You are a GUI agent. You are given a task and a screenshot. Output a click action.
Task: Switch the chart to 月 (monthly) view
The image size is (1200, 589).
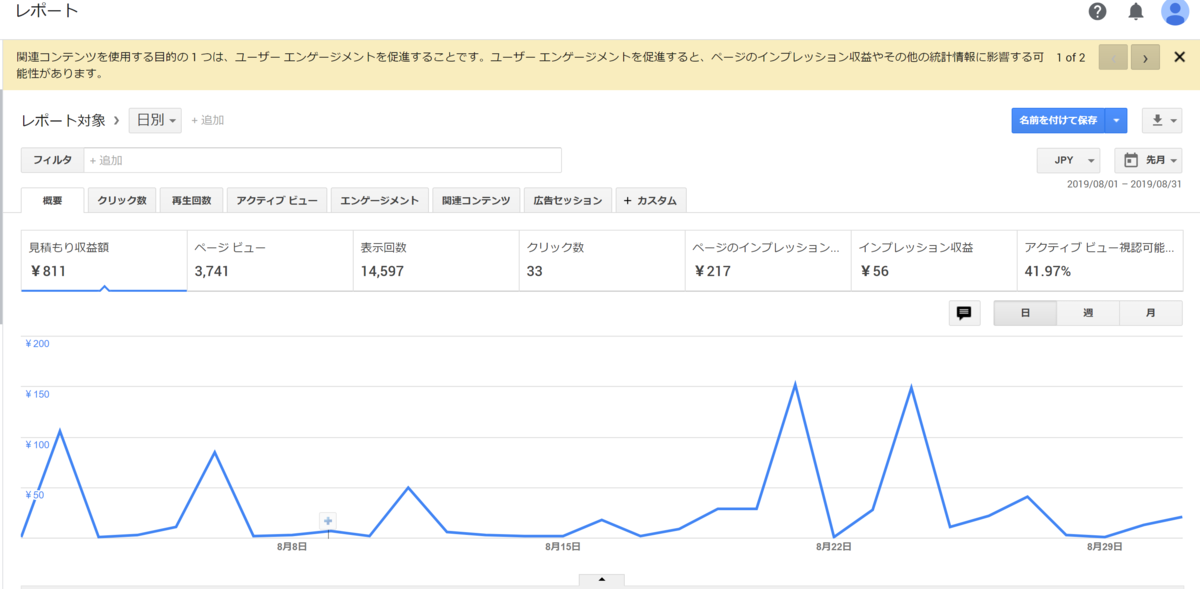click(1150, 313)
